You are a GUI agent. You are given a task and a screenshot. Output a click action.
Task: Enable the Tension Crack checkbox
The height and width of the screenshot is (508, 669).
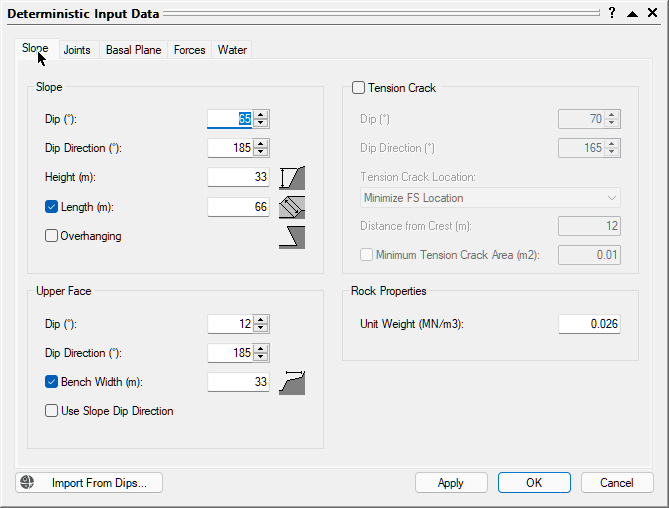click(359, 88)
